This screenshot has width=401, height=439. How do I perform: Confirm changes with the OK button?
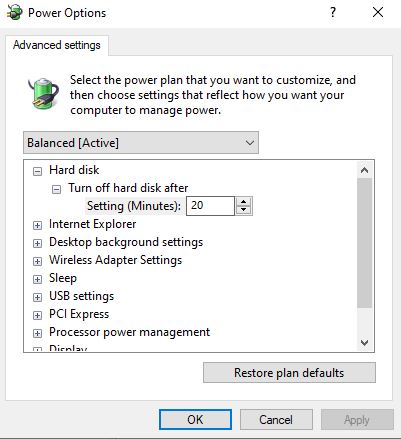click(x=195, y=420)
